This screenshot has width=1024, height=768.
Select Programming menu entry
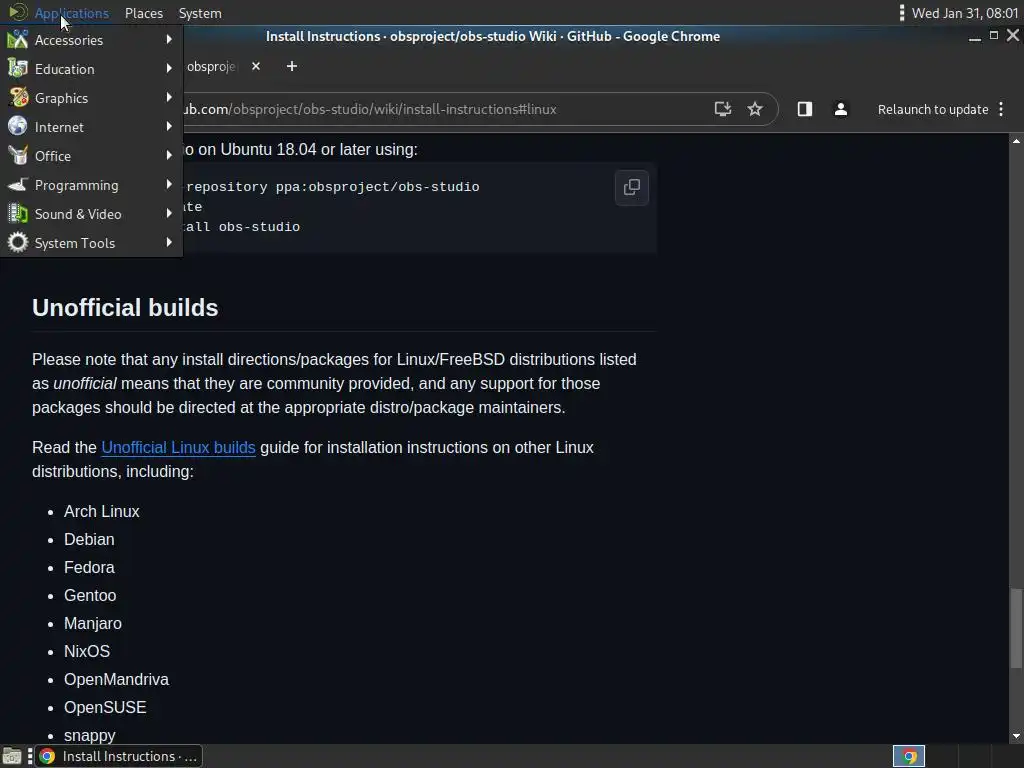91,185
